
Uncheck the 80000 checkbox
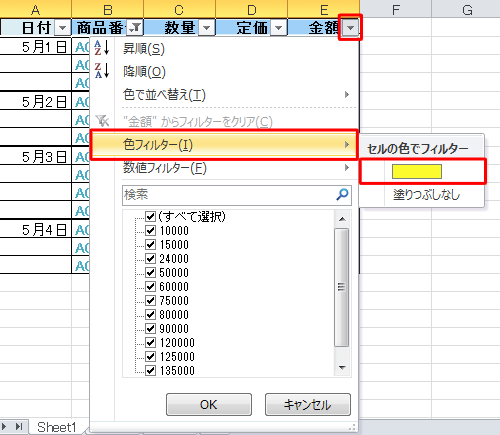[151, 315]
